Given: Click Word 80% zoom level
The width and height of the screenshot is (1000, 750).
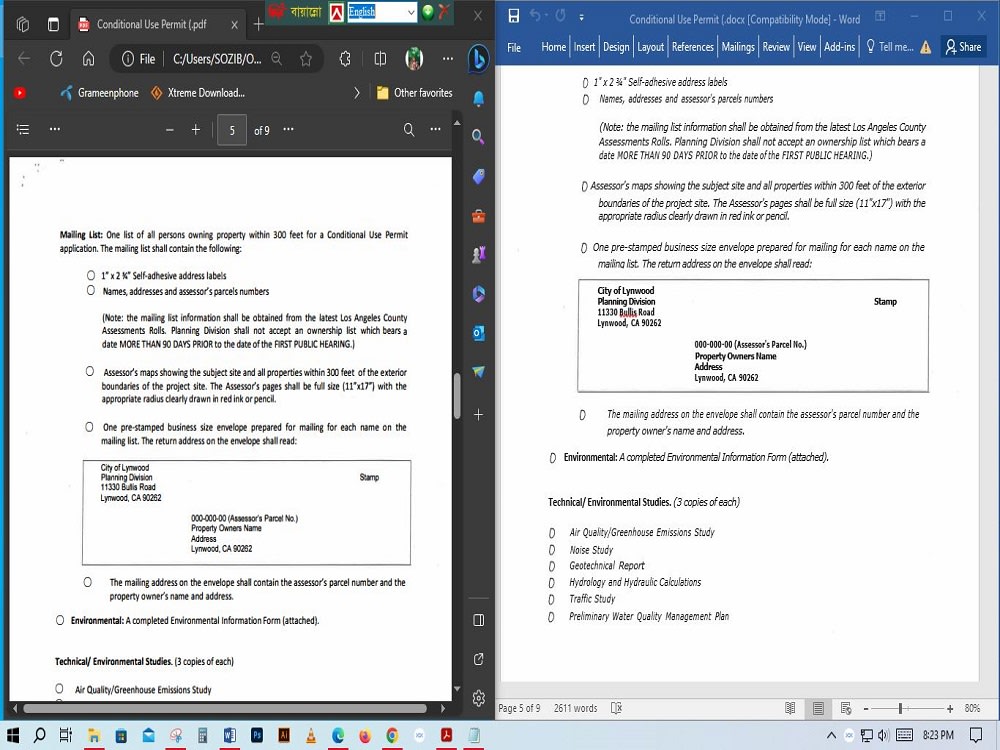Looking at the screenshot, I should click(x=972, y=708).
